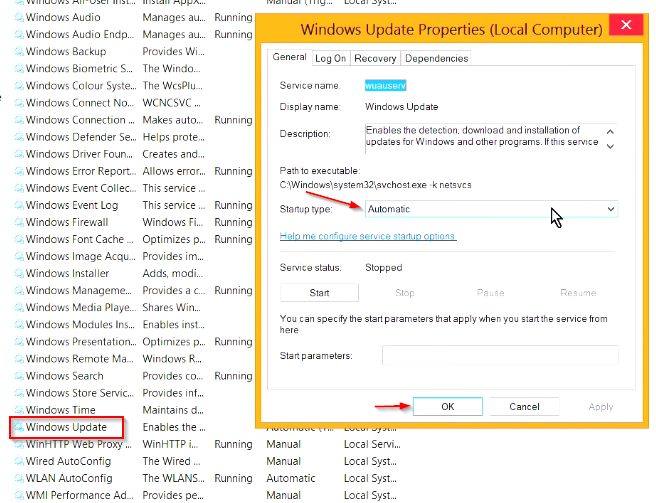Screen dimensions: 656x503
Task: Click the Windows Event Log gear icon
Action: point(19,205)
